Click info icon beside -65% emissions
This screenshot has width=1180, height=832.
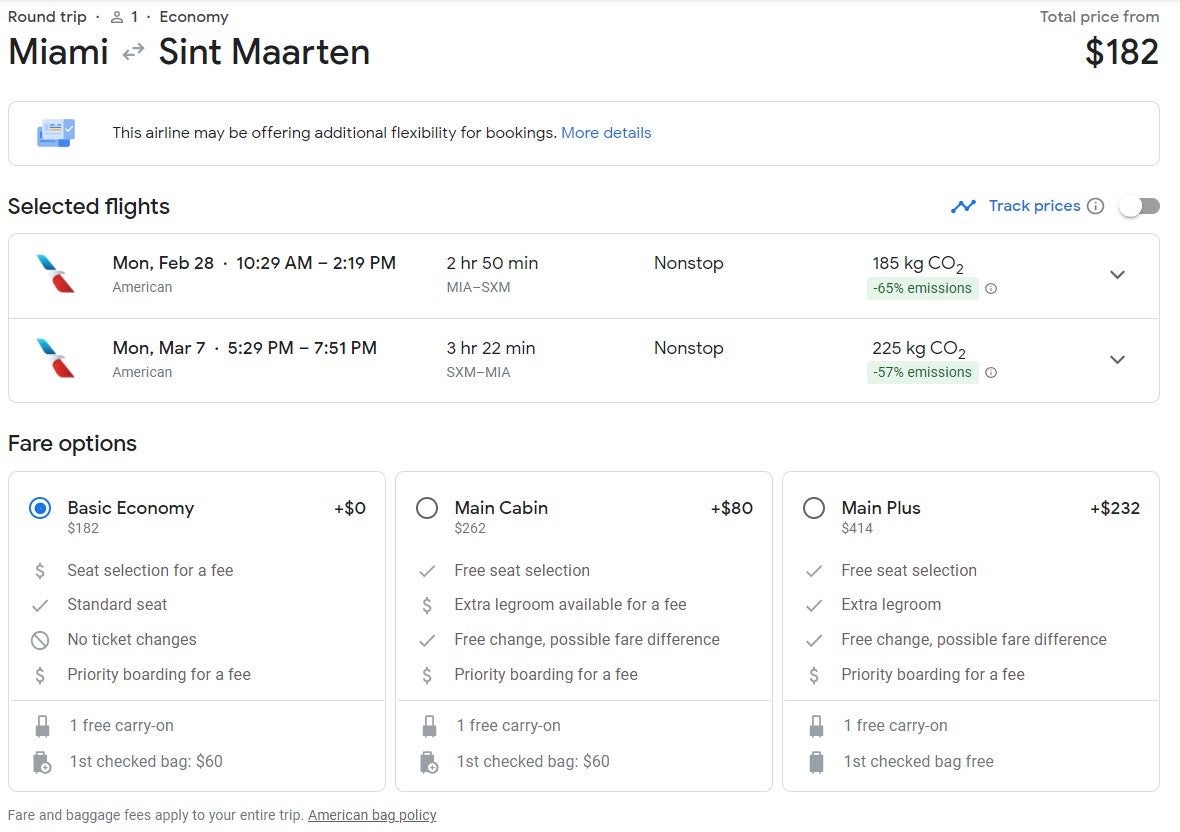991,289
